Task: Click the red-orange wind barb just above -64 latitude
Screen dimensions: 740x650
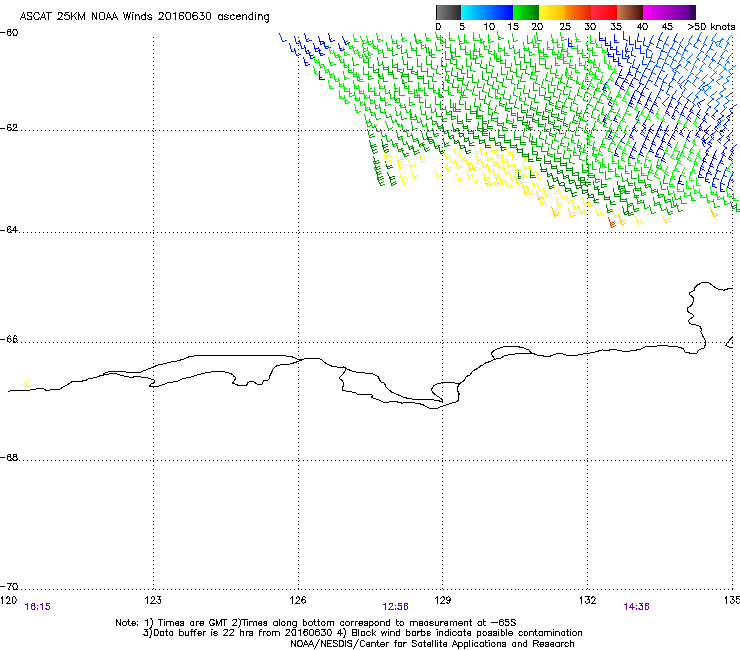Action: (612, 222)
